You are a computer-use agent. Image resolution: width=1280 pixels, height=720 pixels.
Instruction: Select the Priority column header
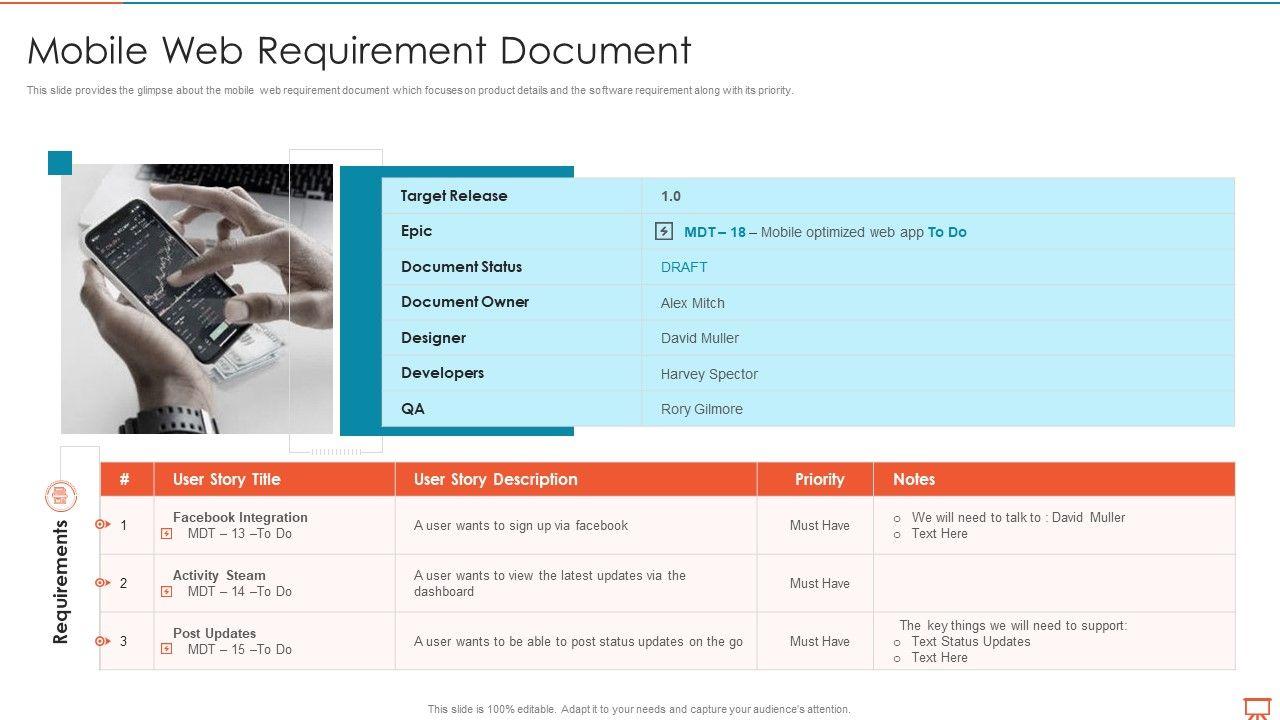[x=819, y=479]
